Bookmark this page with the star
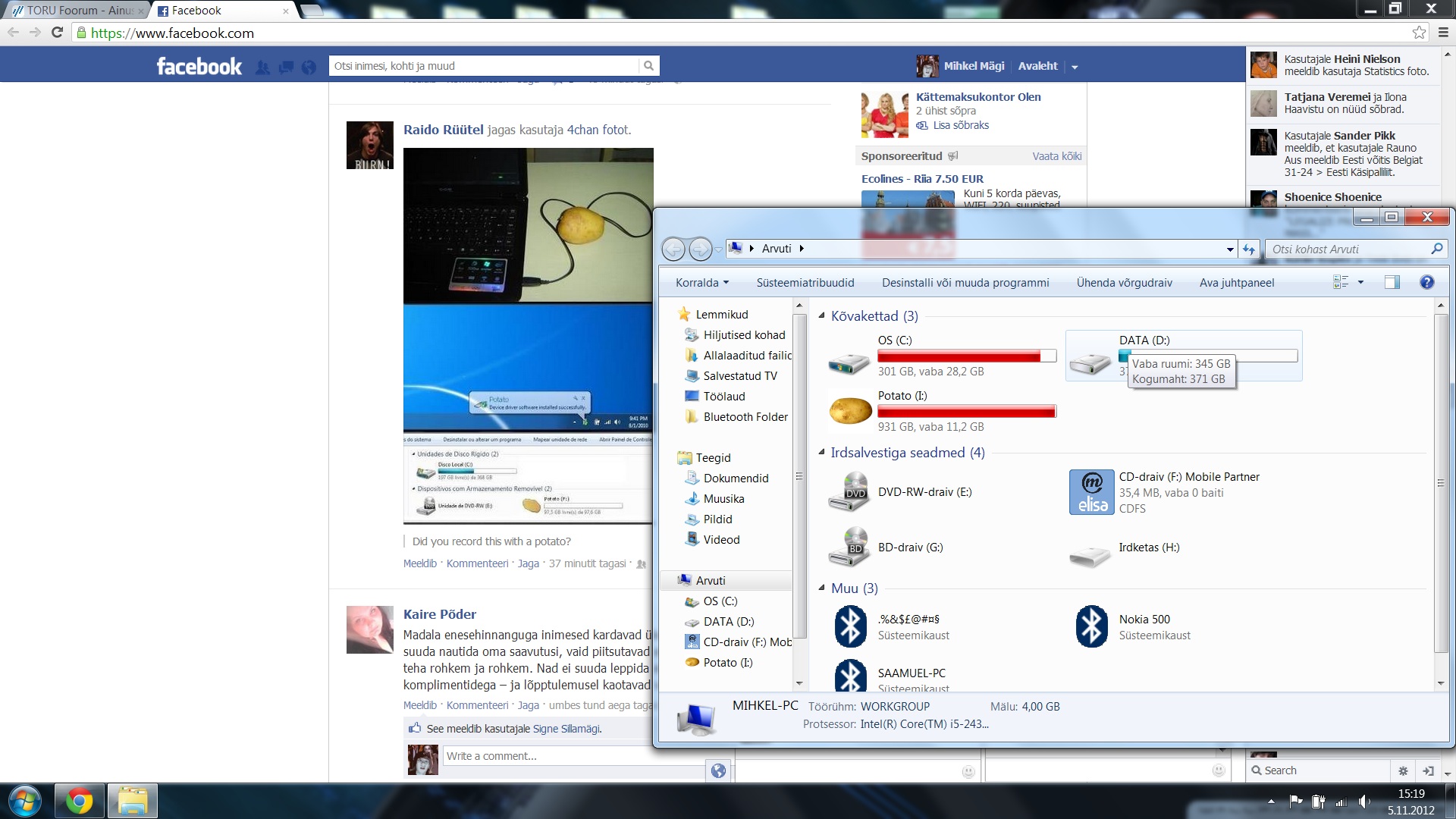Screen dimensions: 1456x819 pyautogui.click(x=1419, y=33)
